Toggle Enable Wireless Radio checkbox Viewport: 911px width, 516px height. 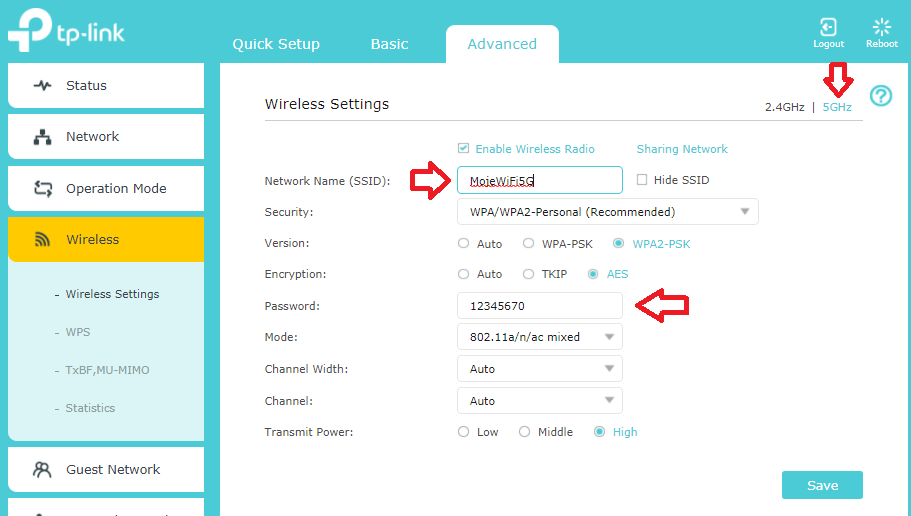point(464,149)
